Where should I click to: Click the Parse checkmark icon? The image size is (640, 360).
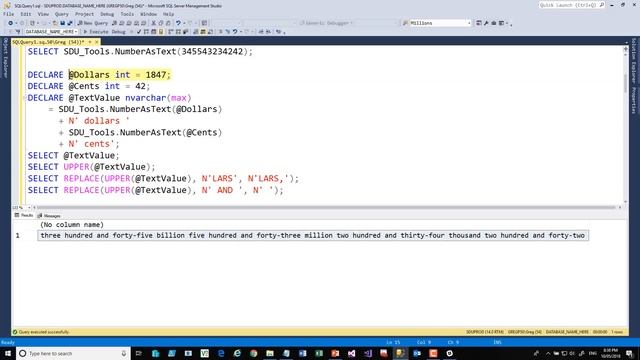click(139, 31)
